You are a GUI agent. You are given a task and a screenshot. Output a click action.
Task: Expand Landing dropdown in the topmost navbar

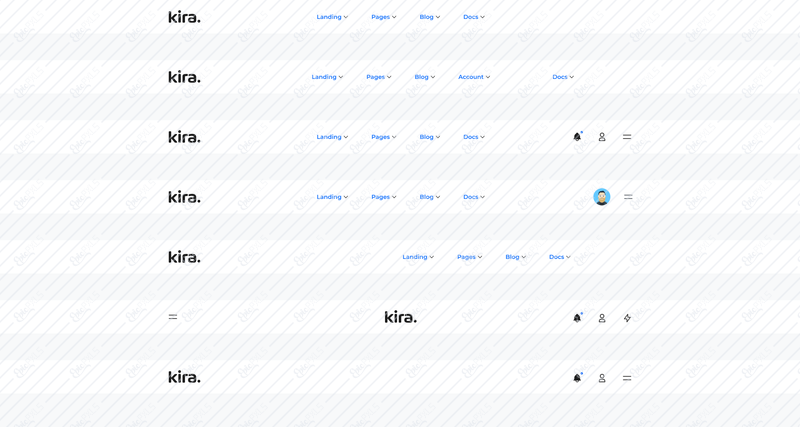pos(332,17)
